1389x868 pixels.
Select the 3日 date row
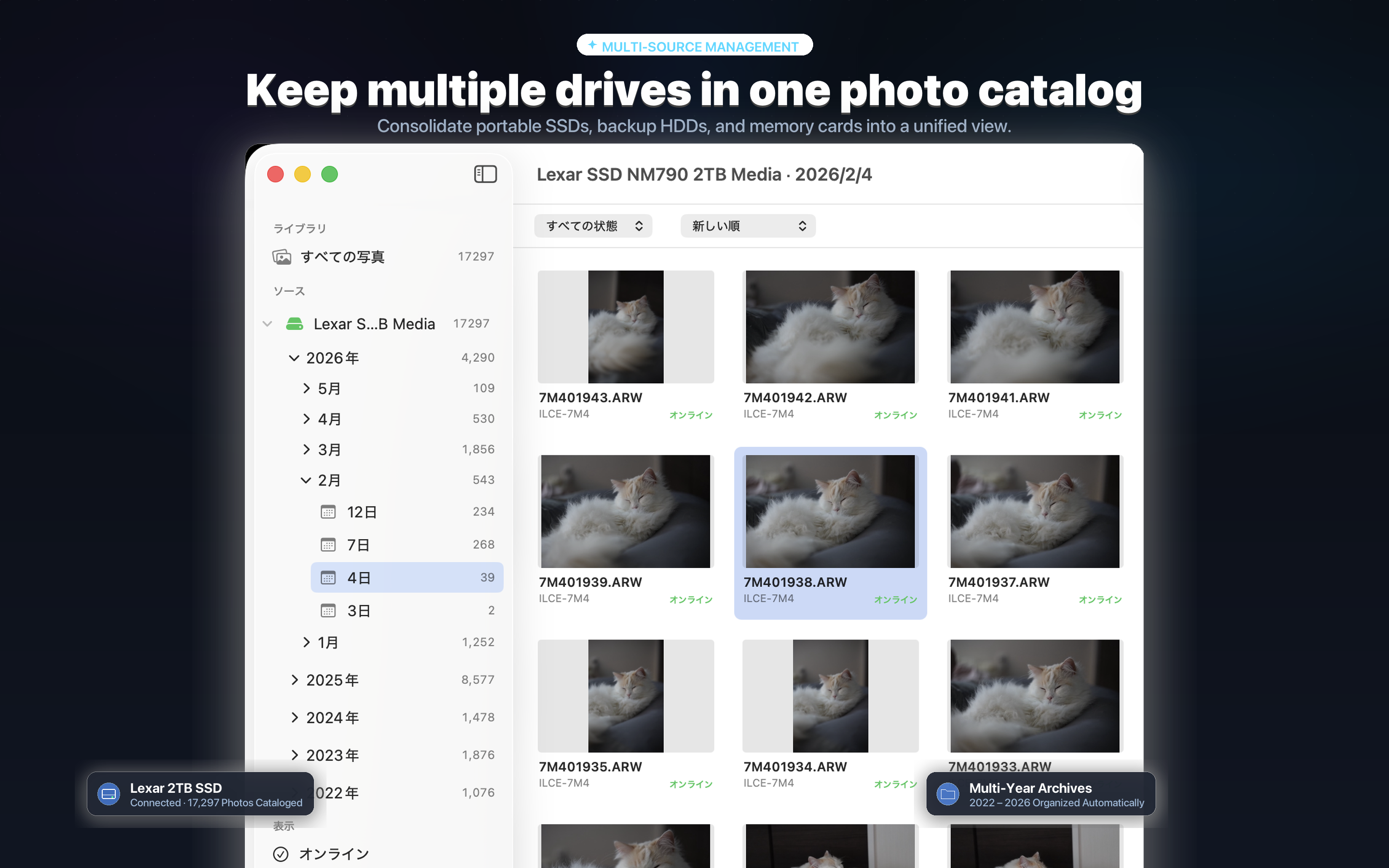pyautogui.click(x=407, y=610)
